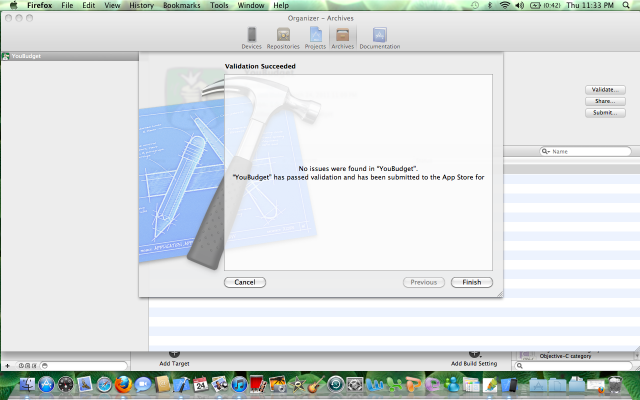Open Microsoft Word from the Dock
Image resolution: width=640 pixels, height=400 pixels.
click(x=374, y=384)
